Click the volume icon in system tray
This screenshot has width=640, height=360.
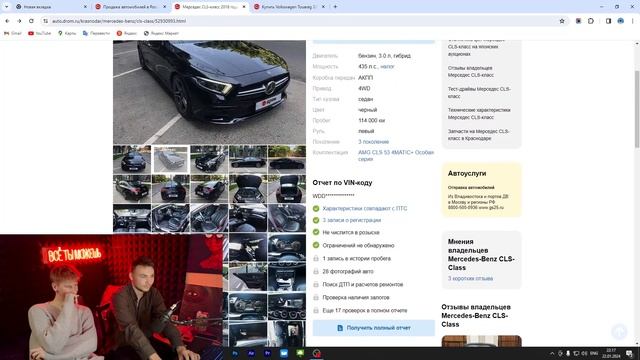coord(584,353)
